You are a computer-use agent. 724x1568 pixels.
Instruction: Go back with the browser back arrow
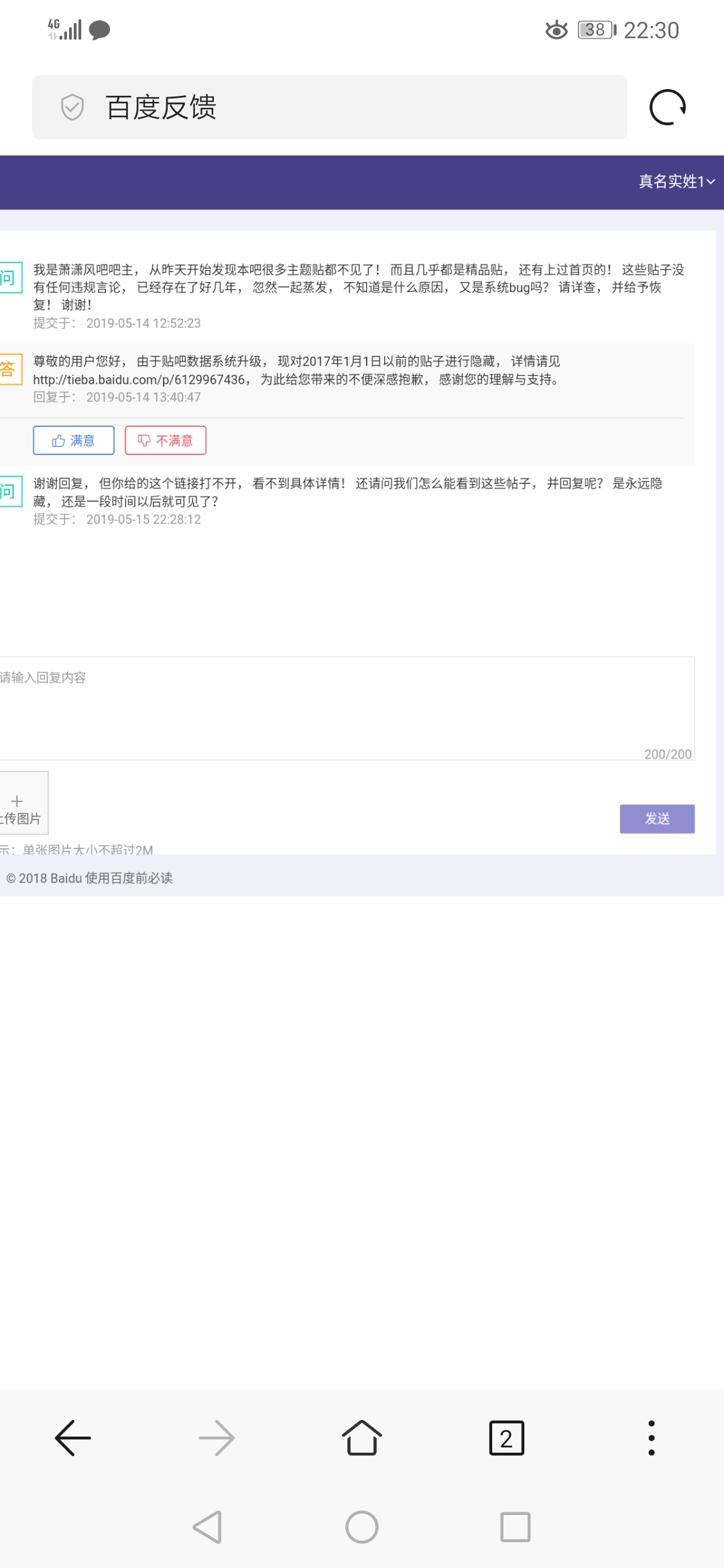[72, 1438]
